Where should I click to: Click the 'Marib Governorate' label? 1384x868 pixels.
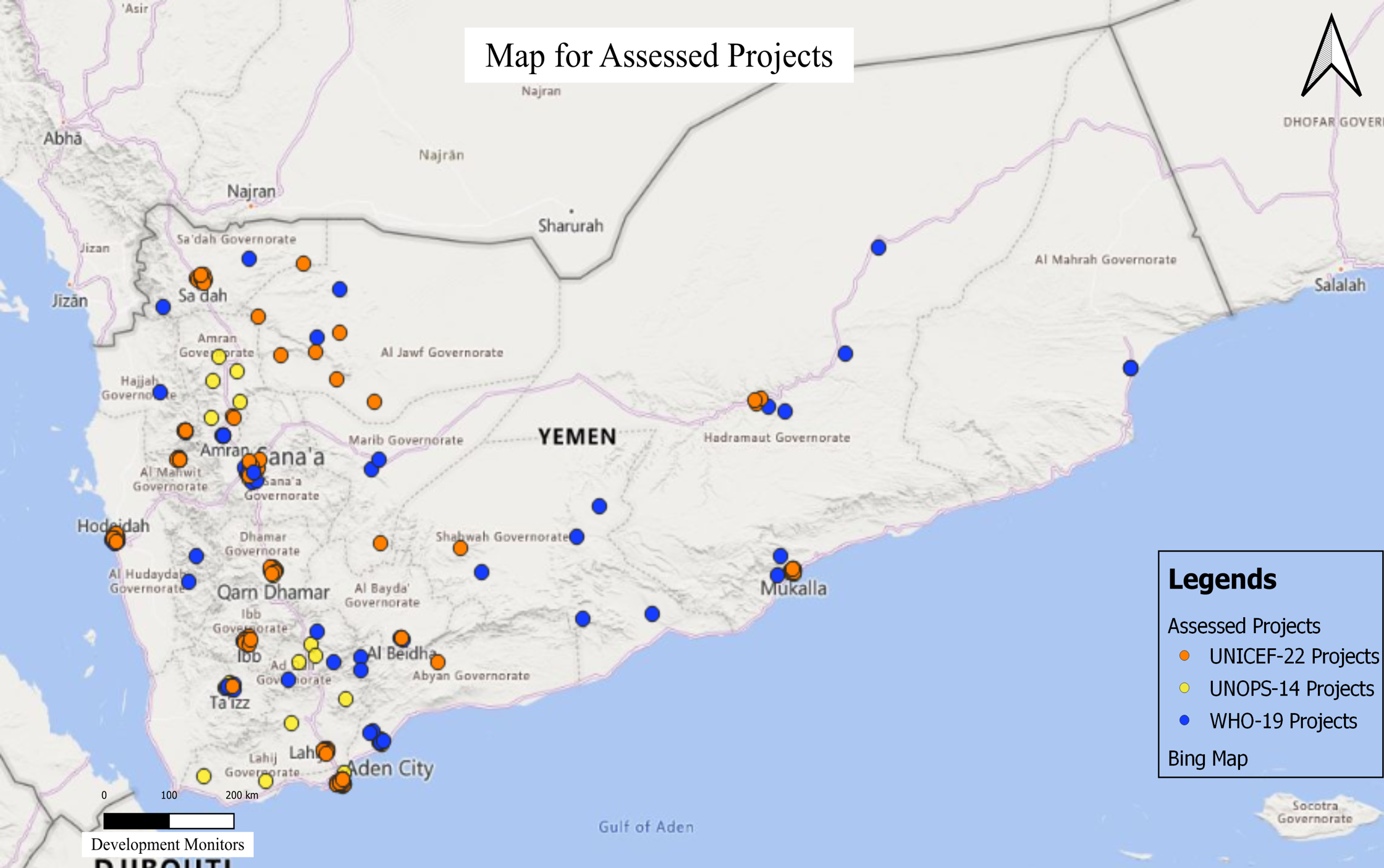406,440
